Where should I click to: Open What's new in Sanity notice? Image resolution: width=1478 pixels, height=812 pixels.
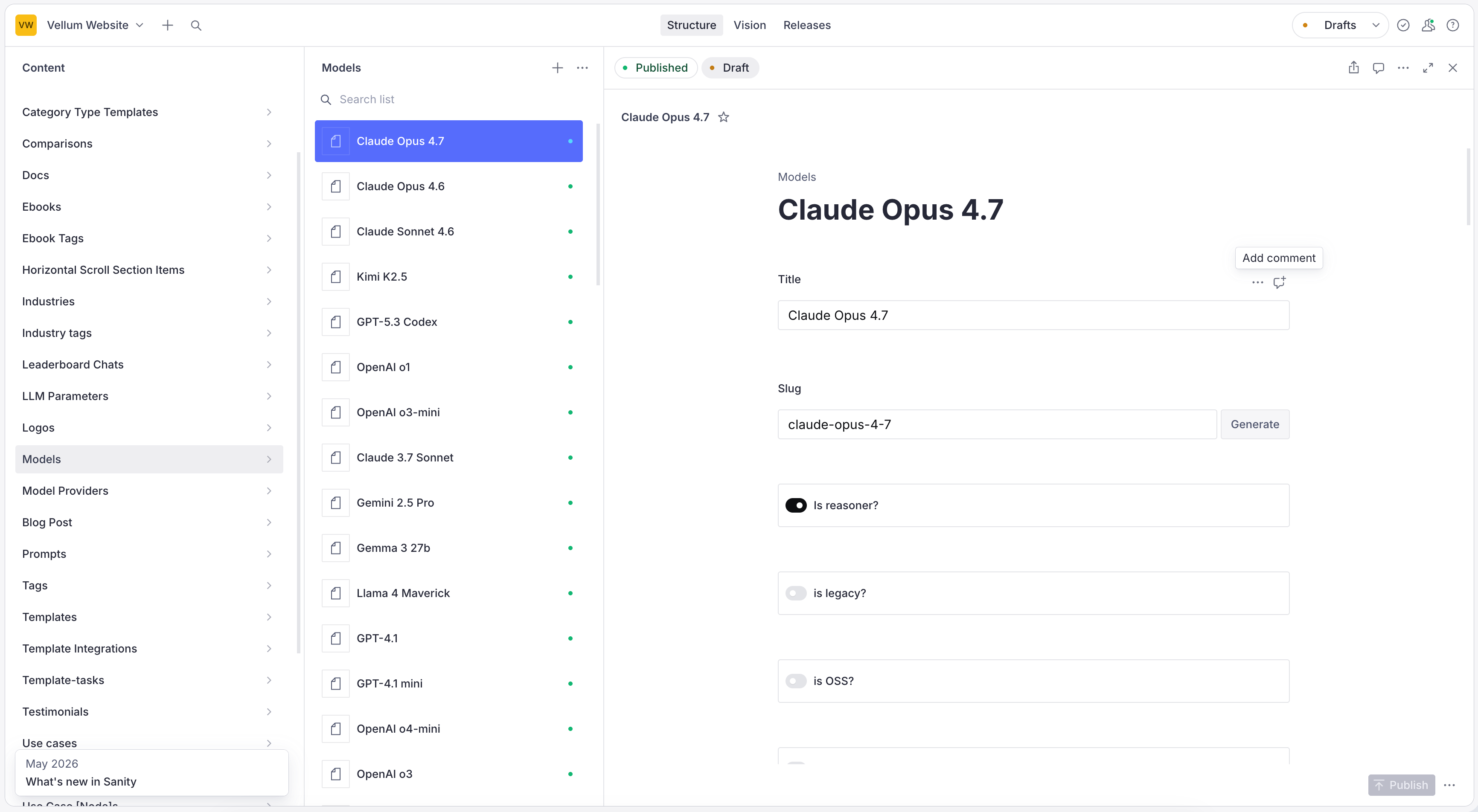click(x=151, y=773)
